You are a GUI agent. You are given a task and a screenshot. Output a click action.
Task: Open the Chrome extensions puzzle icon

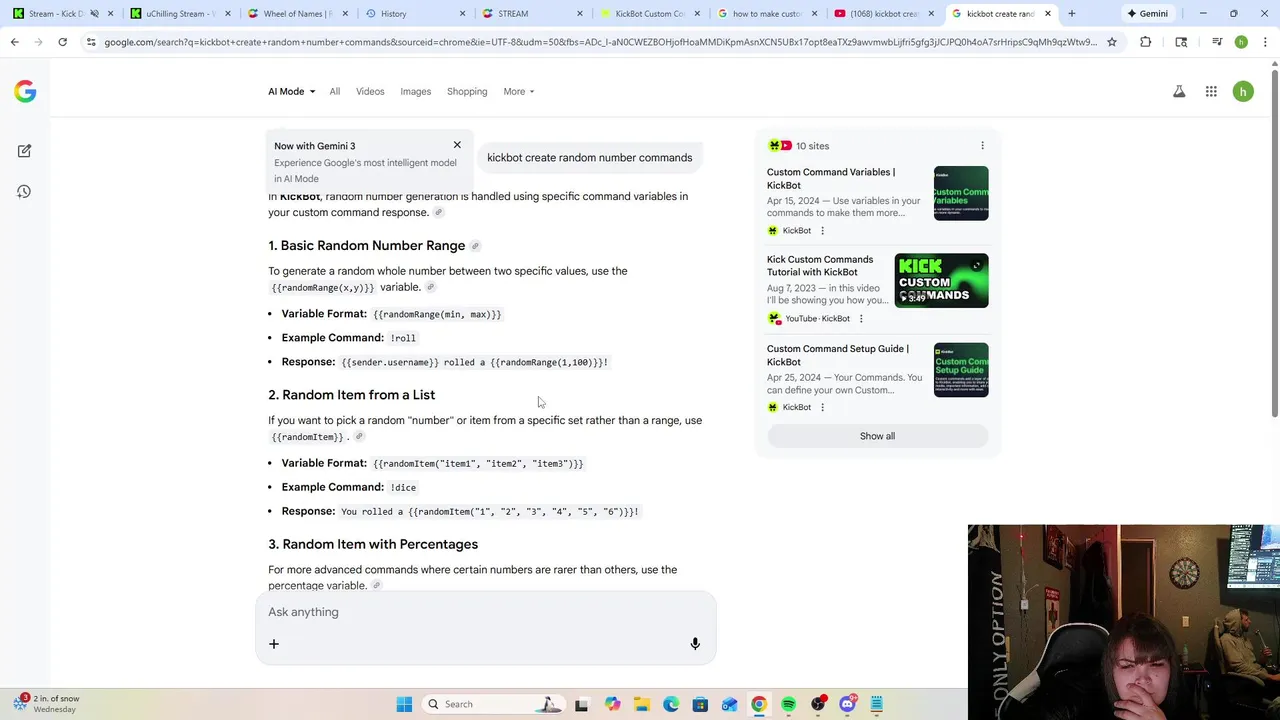click(x=1145, y=42)
